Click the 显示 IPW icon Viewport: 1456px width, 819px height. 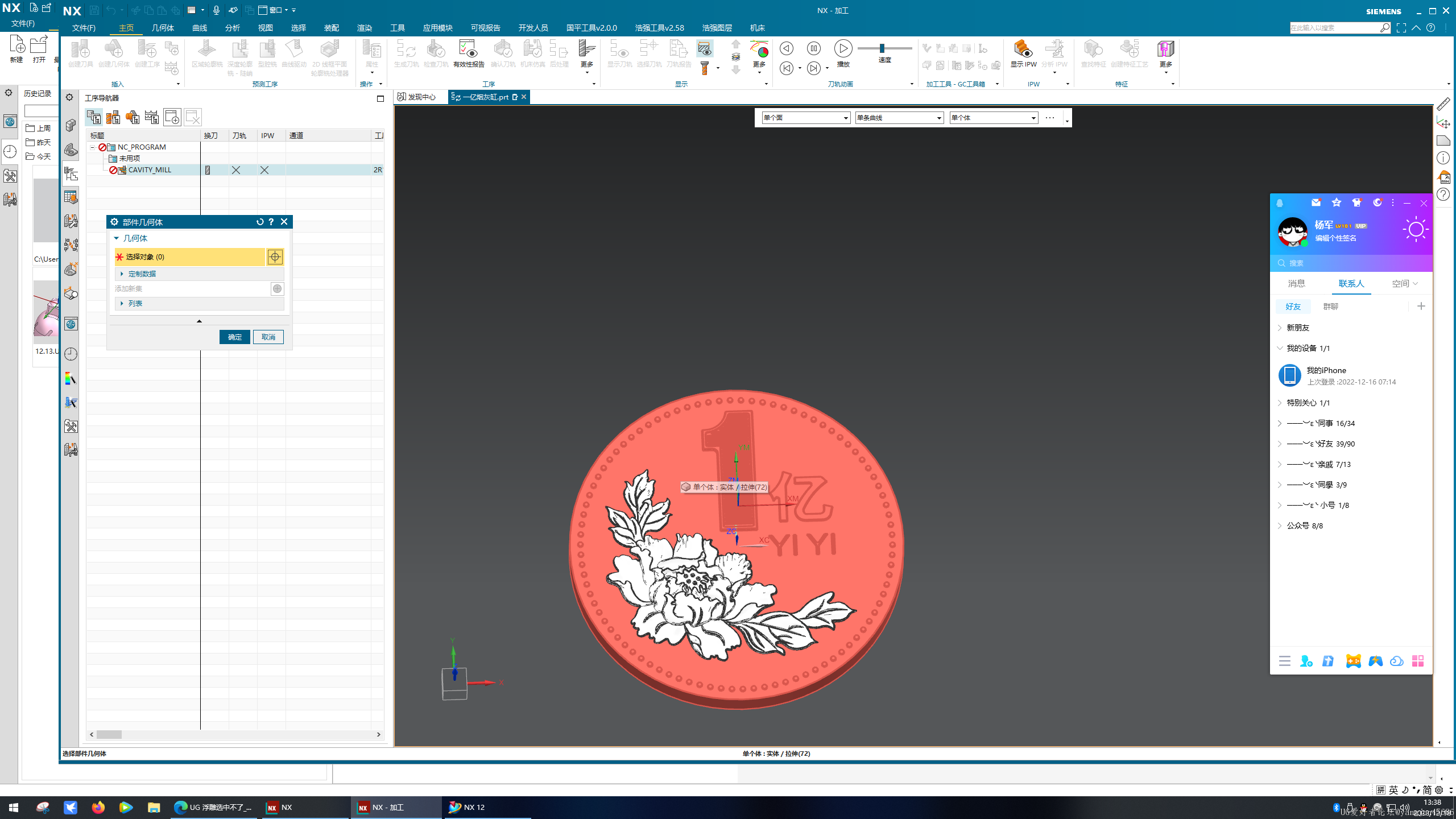[1023, 49]
